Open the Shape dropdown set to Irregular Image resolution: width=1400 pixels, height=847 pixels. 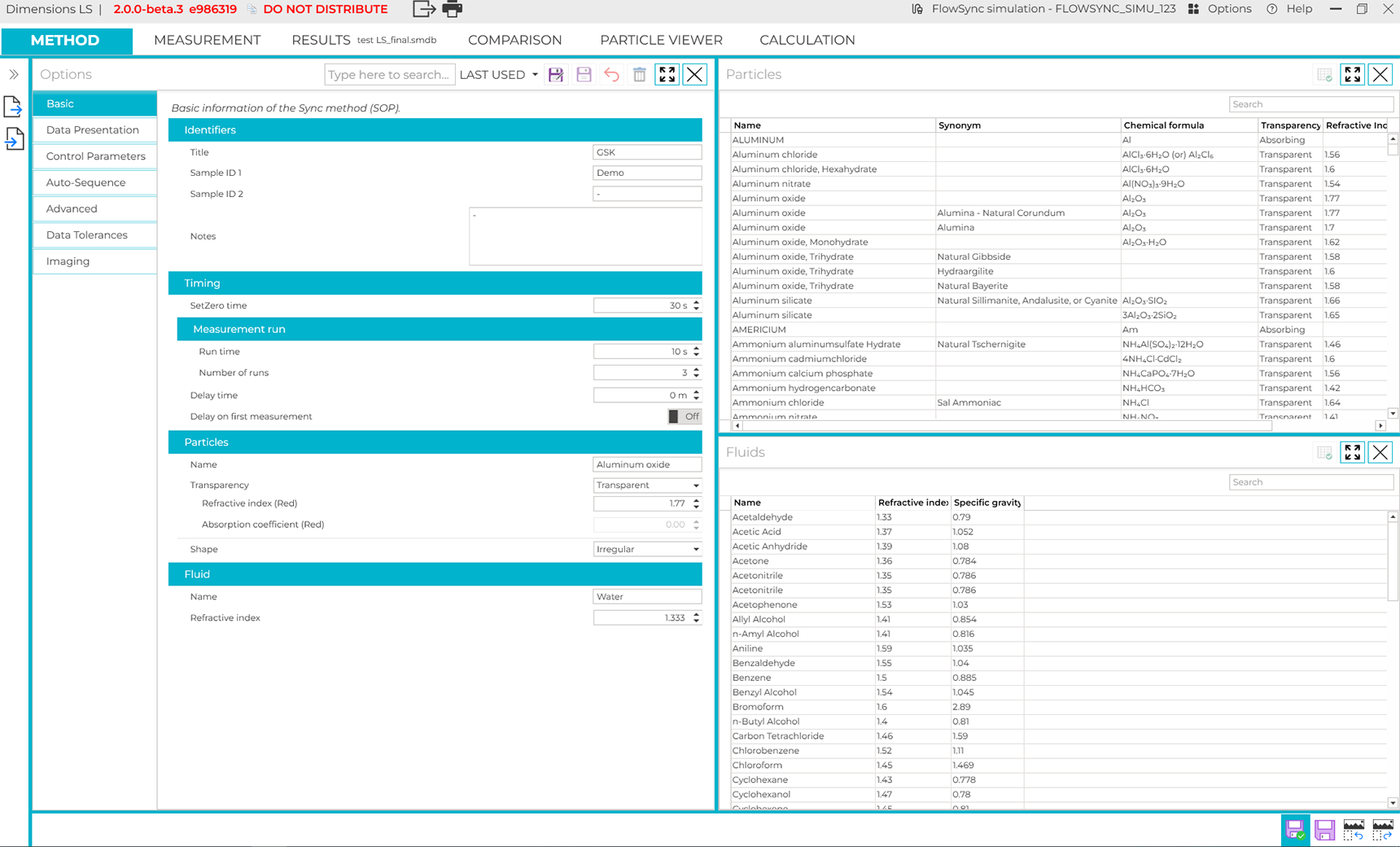tap(647, 550)
